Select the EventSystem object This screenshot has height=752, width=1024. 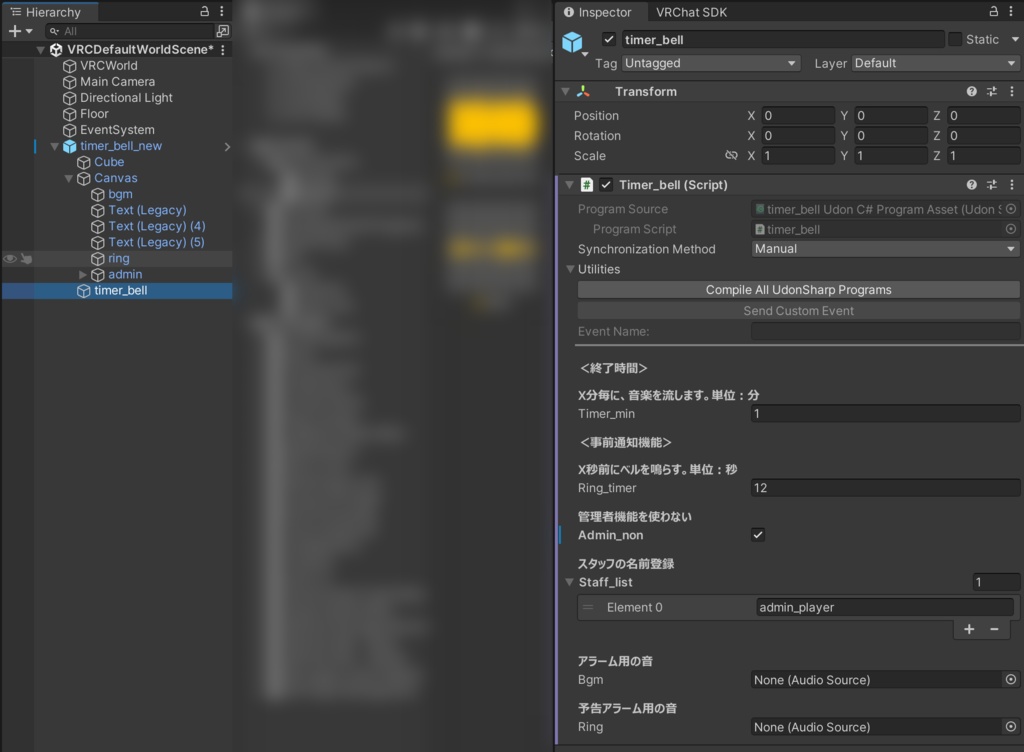(117, 130)
